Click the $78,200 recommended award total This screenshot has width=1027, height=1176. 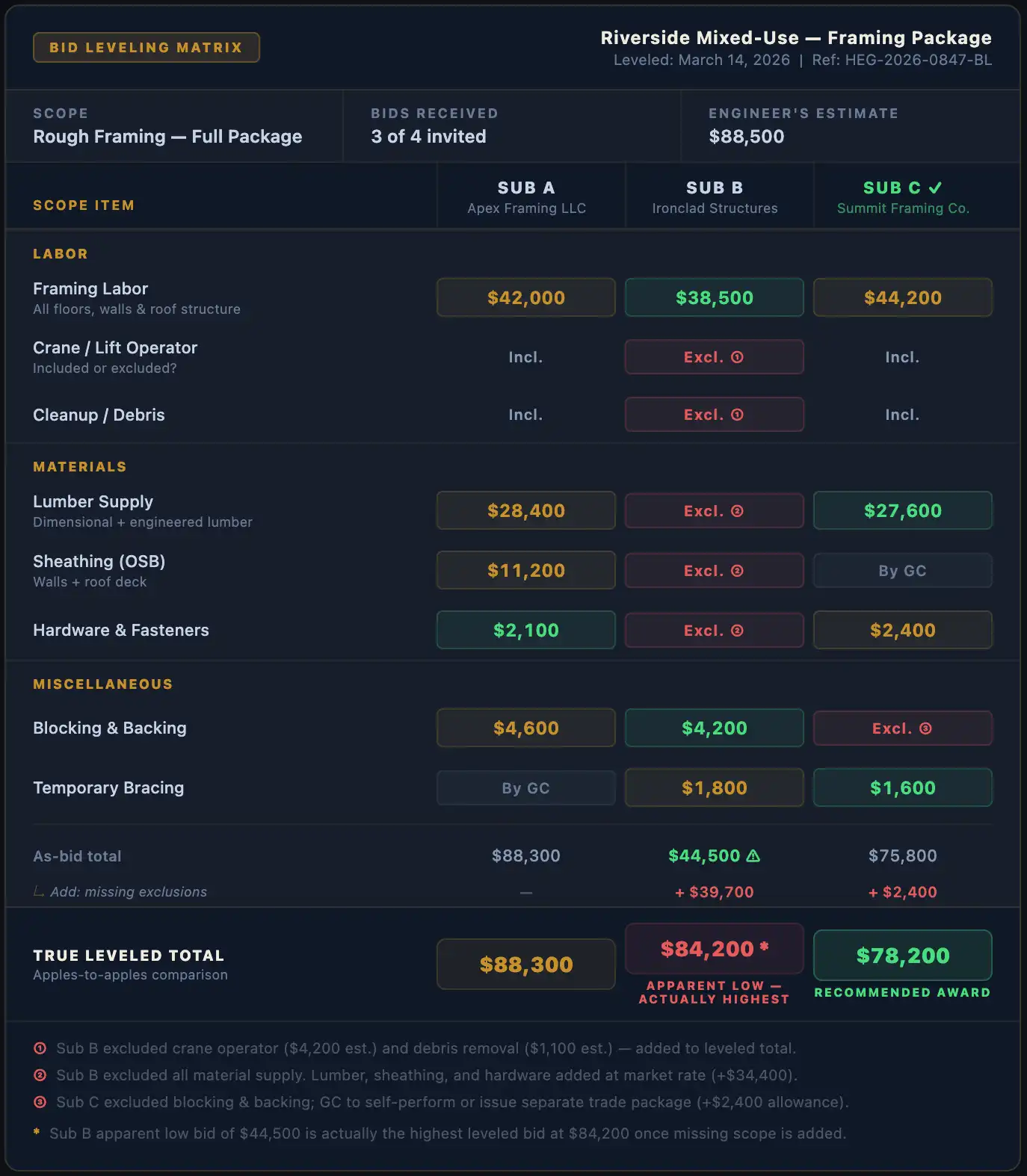902,955
